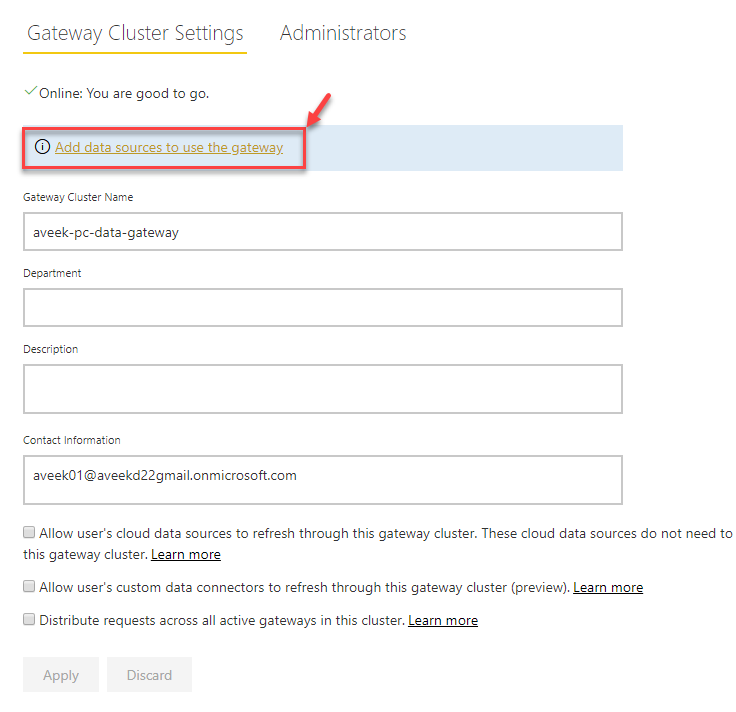The image size is (736, 712).
Task: Click the 'Contact Information' label
Action: point(72,440)
